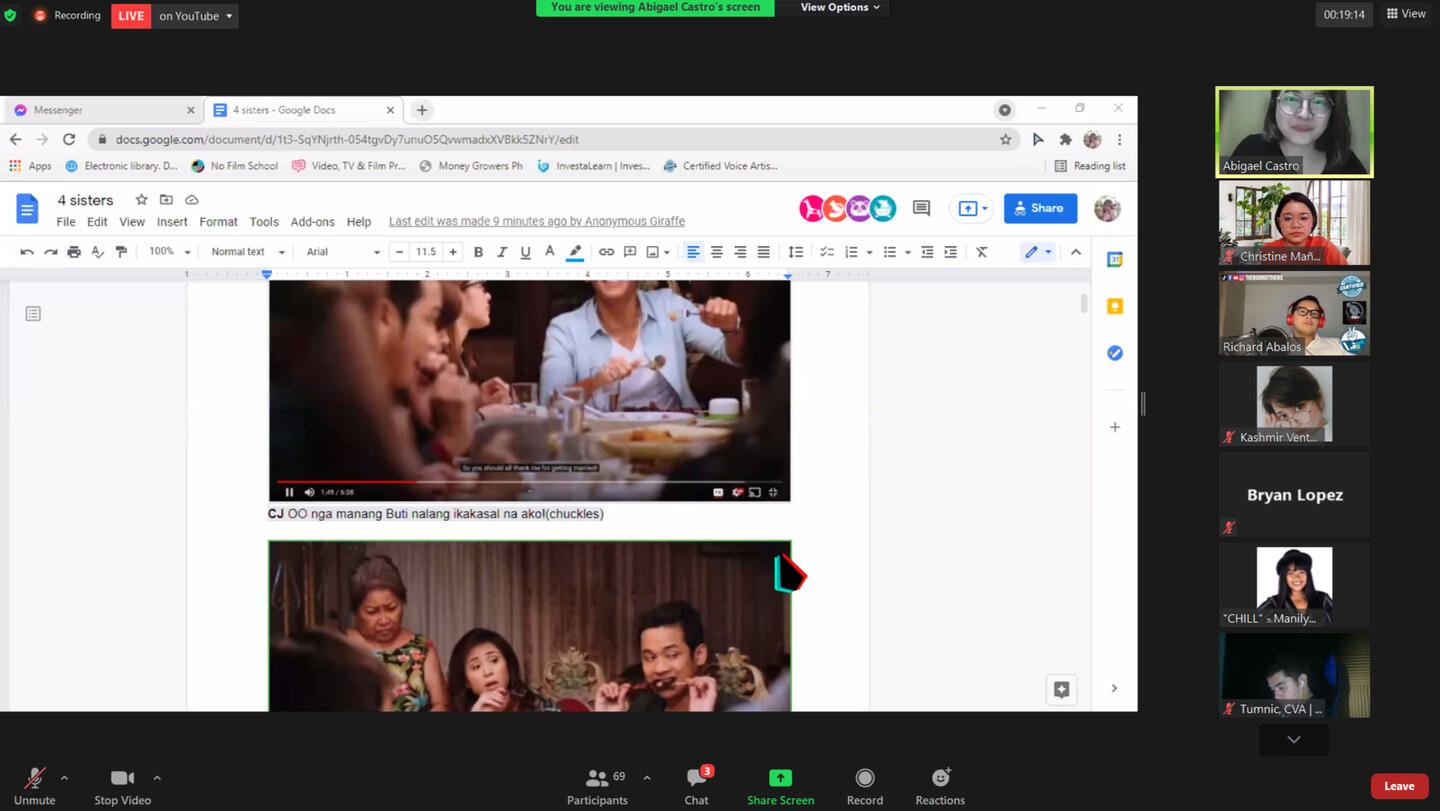
Task: Clear formatting on selected text
Action: pos(982,252)
